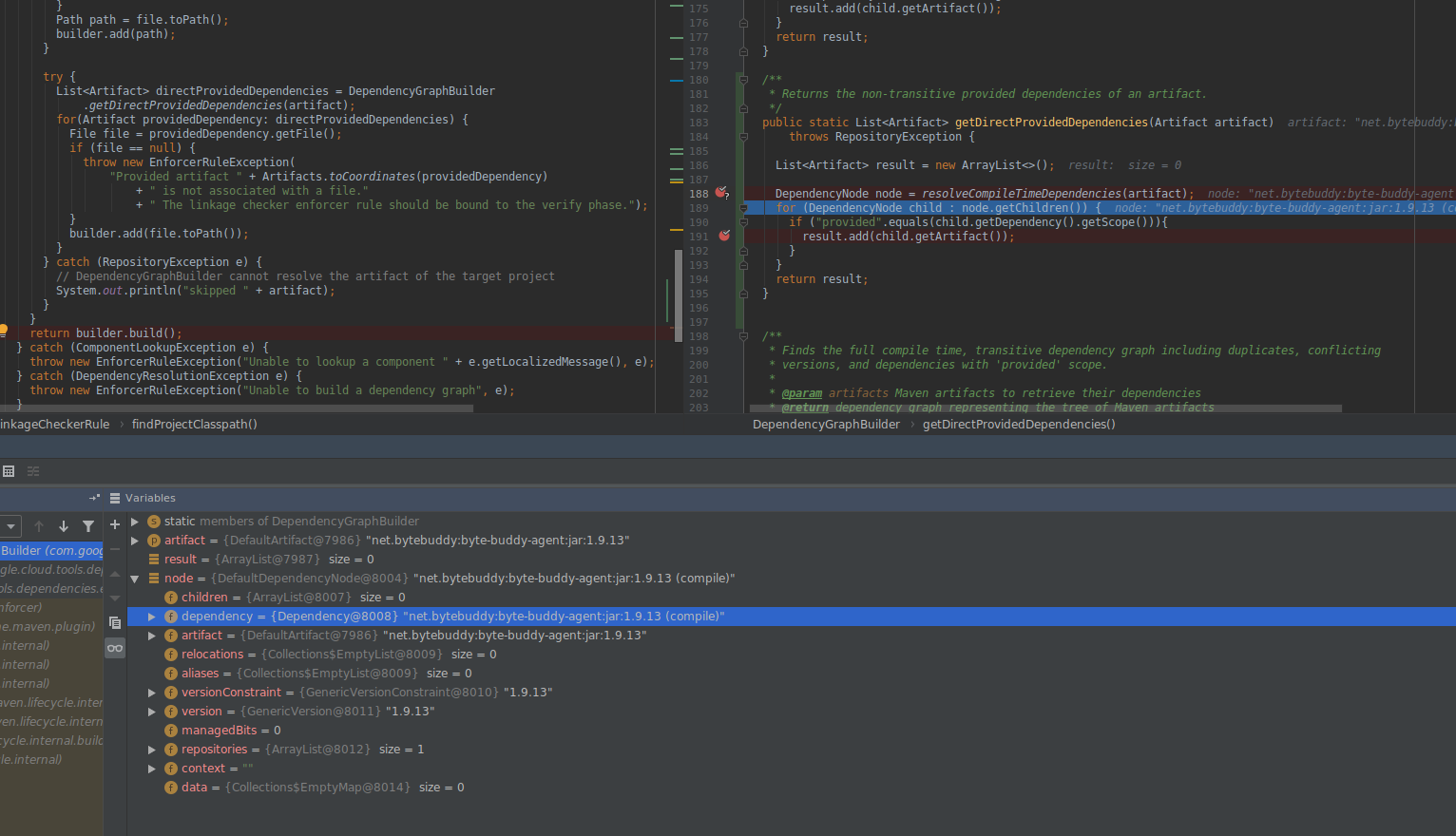Select the Variables tab header
Image resolution: width=1456 pixels, height=836 pixels.
(x=148, y=498)
